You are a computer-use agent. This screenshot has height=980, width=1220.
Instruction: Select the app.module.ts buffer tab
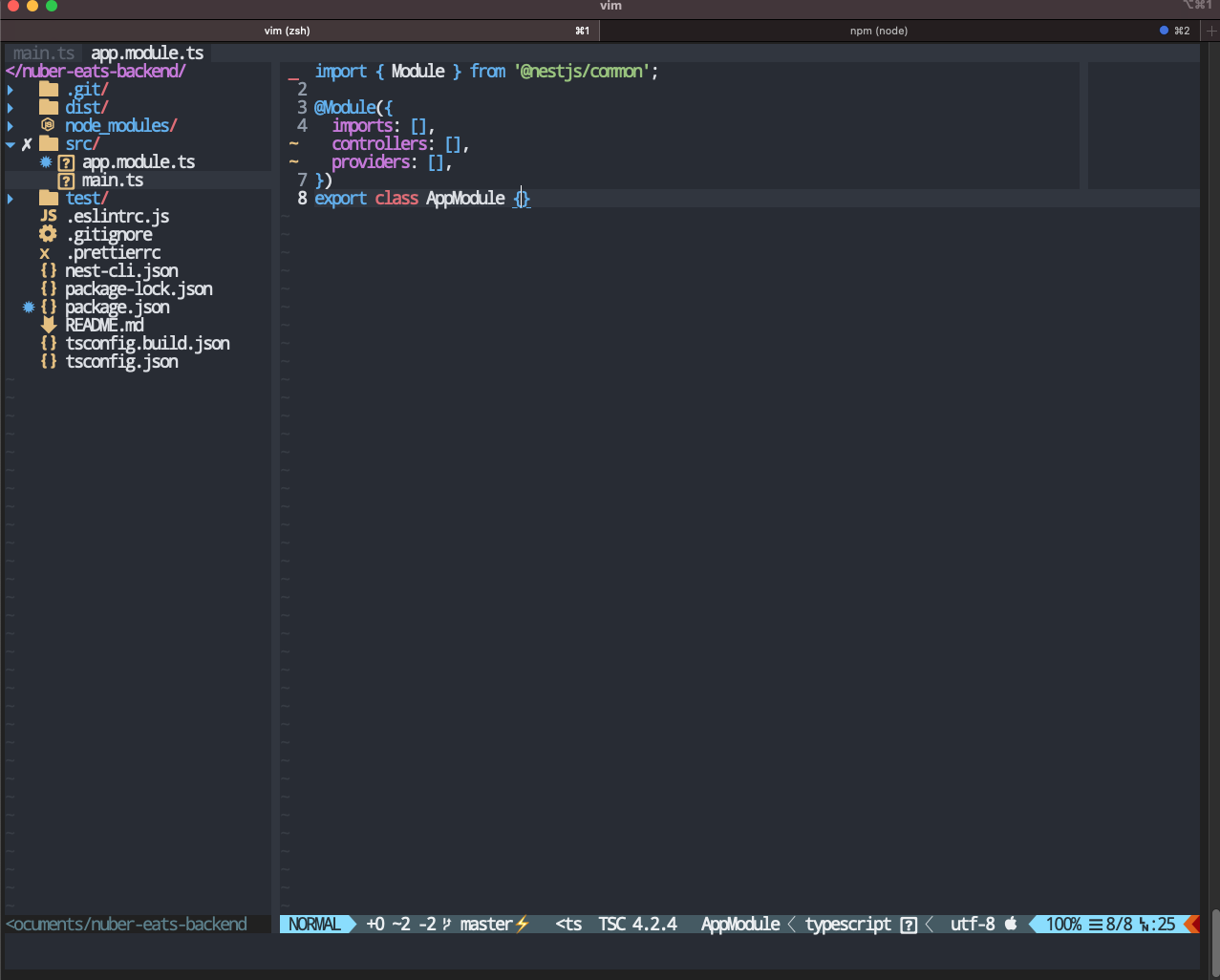[147, 53]
